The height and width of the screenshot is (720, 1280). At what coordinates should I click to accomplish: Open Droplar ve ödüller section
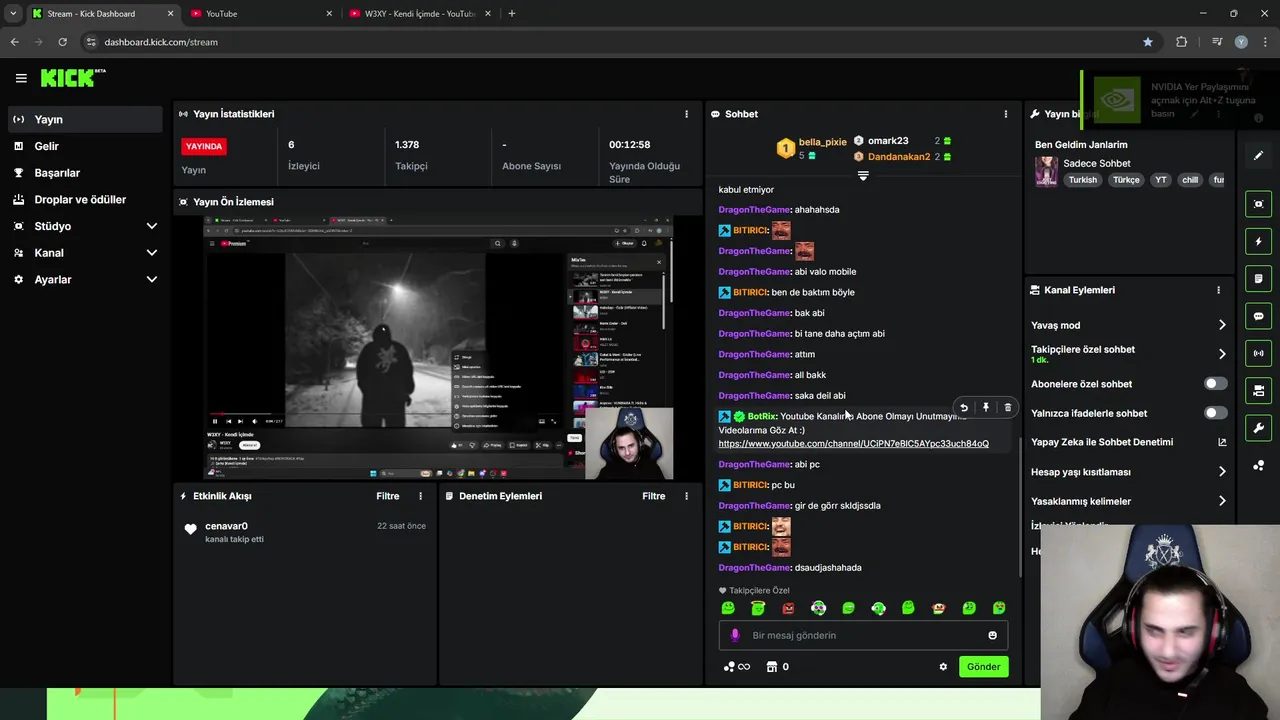click(x=83, y=199)
